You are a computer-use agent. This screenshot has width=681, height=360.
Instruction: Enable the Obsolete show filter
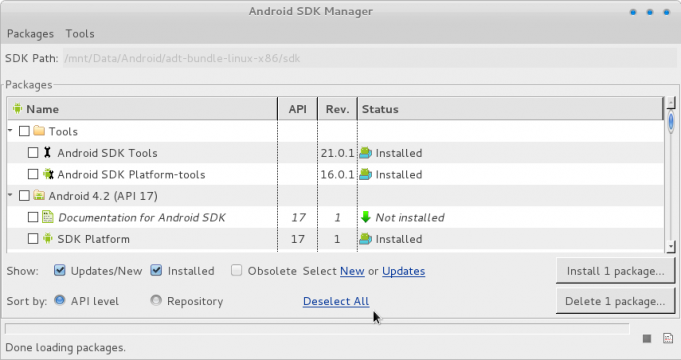point(236,271)
